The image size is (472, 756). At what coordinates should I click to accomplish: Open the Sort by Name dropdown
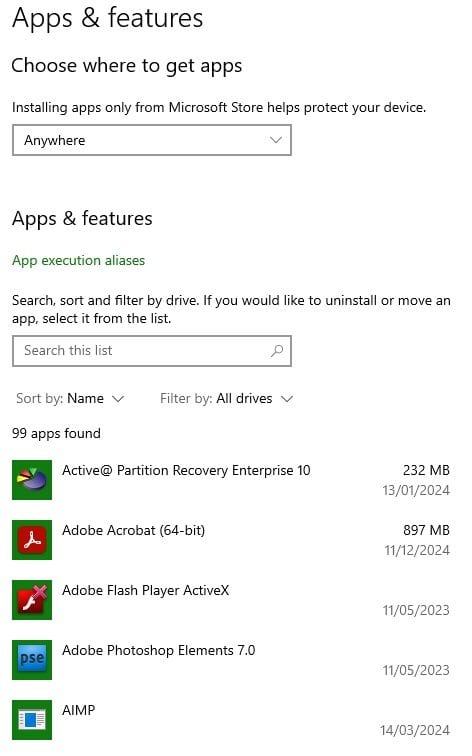70,399
